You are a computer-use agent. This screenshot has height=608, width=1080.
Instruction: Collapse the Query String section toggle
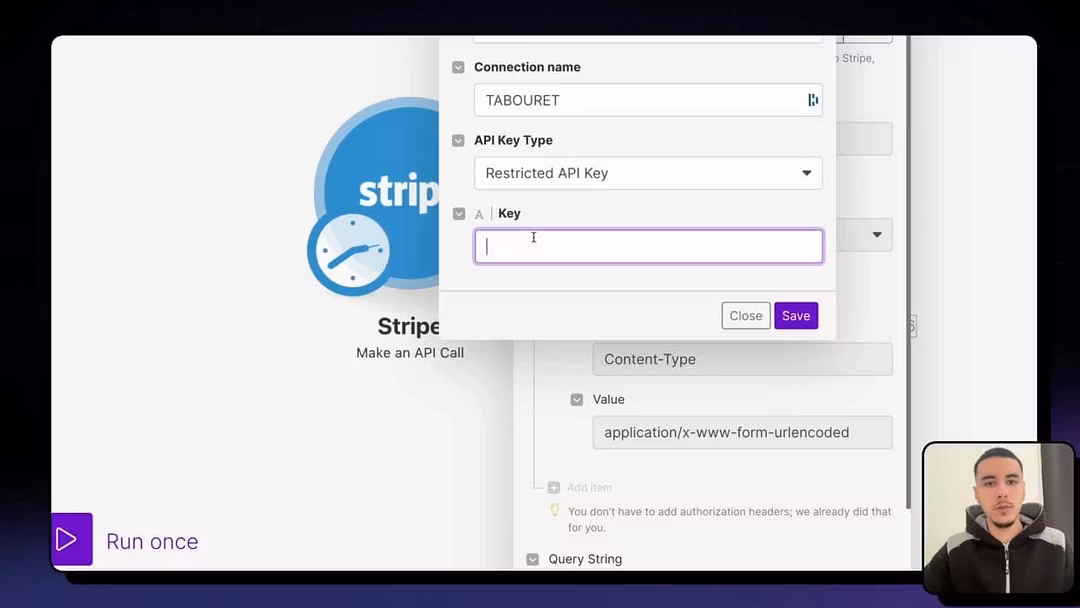532,559
